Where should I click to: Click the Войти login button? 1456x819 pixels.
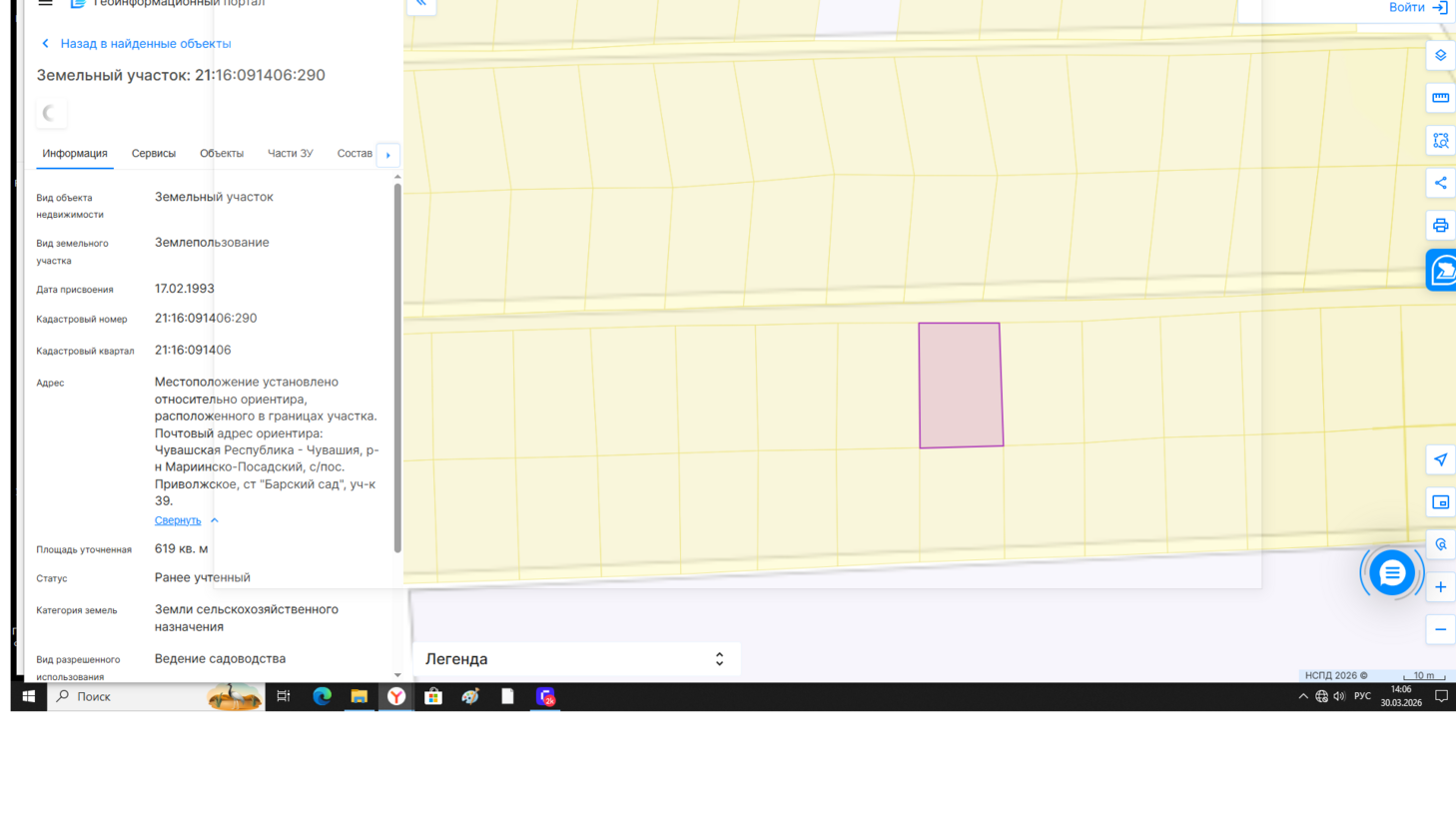click(1416, 8)
